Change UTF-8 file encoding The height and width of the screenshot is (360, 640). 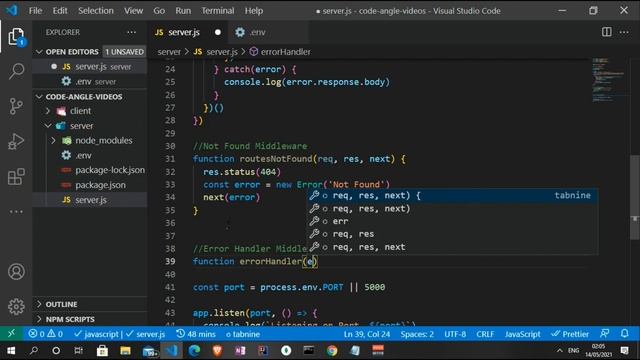(455, 334)
